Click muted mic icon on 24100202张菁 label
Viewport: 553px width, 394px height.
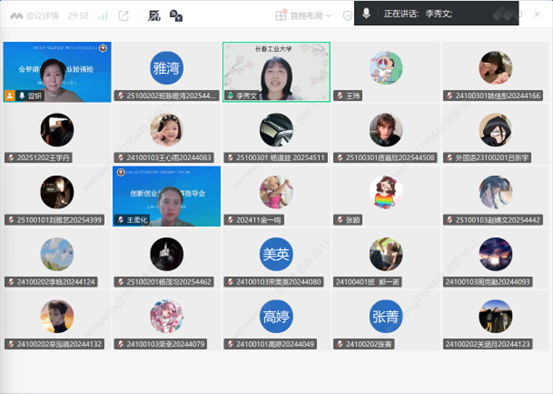pos(340,344)
